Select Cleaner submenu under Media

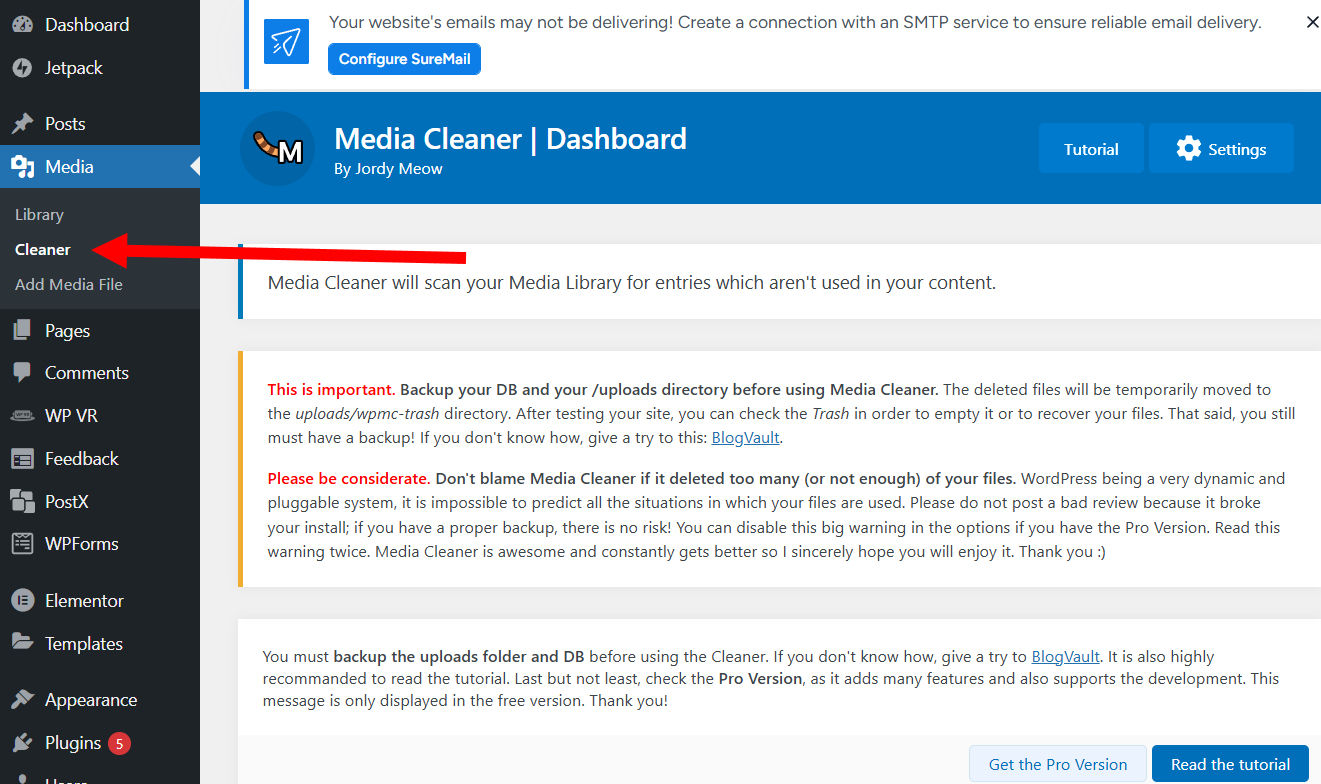click(43, 250)
